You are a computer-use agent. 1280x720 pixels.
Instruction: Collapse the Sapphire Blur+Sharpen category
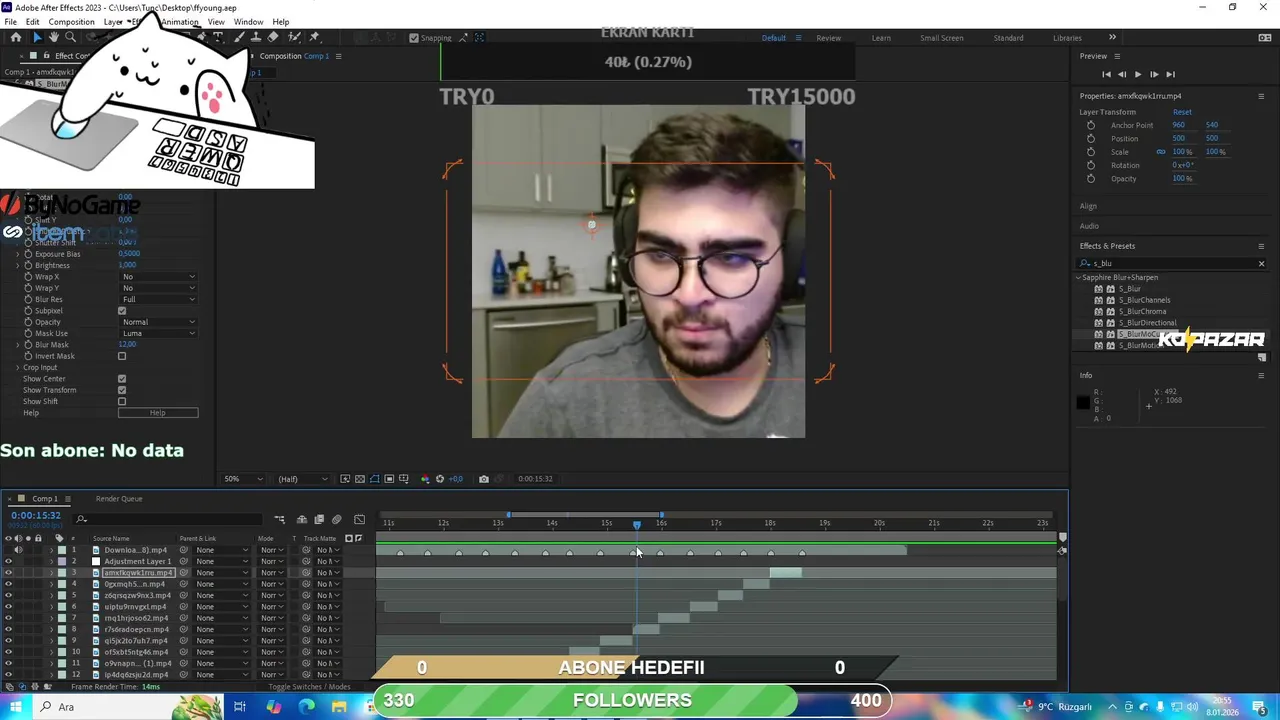(x=1079, y=277)
